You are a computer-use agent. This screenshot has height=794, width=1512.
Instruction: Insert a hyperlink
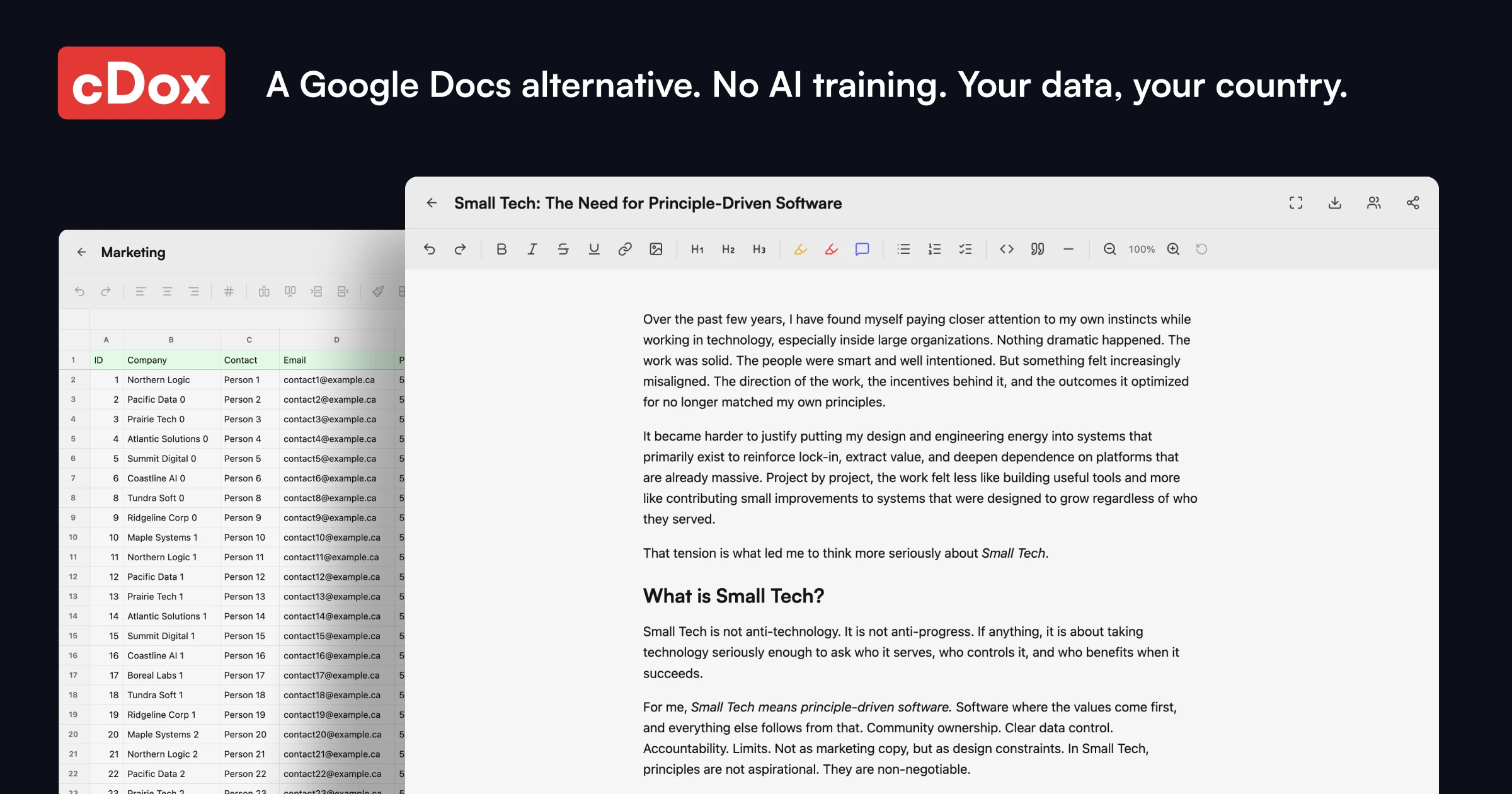pyautogui.click(x=625, y=250)
